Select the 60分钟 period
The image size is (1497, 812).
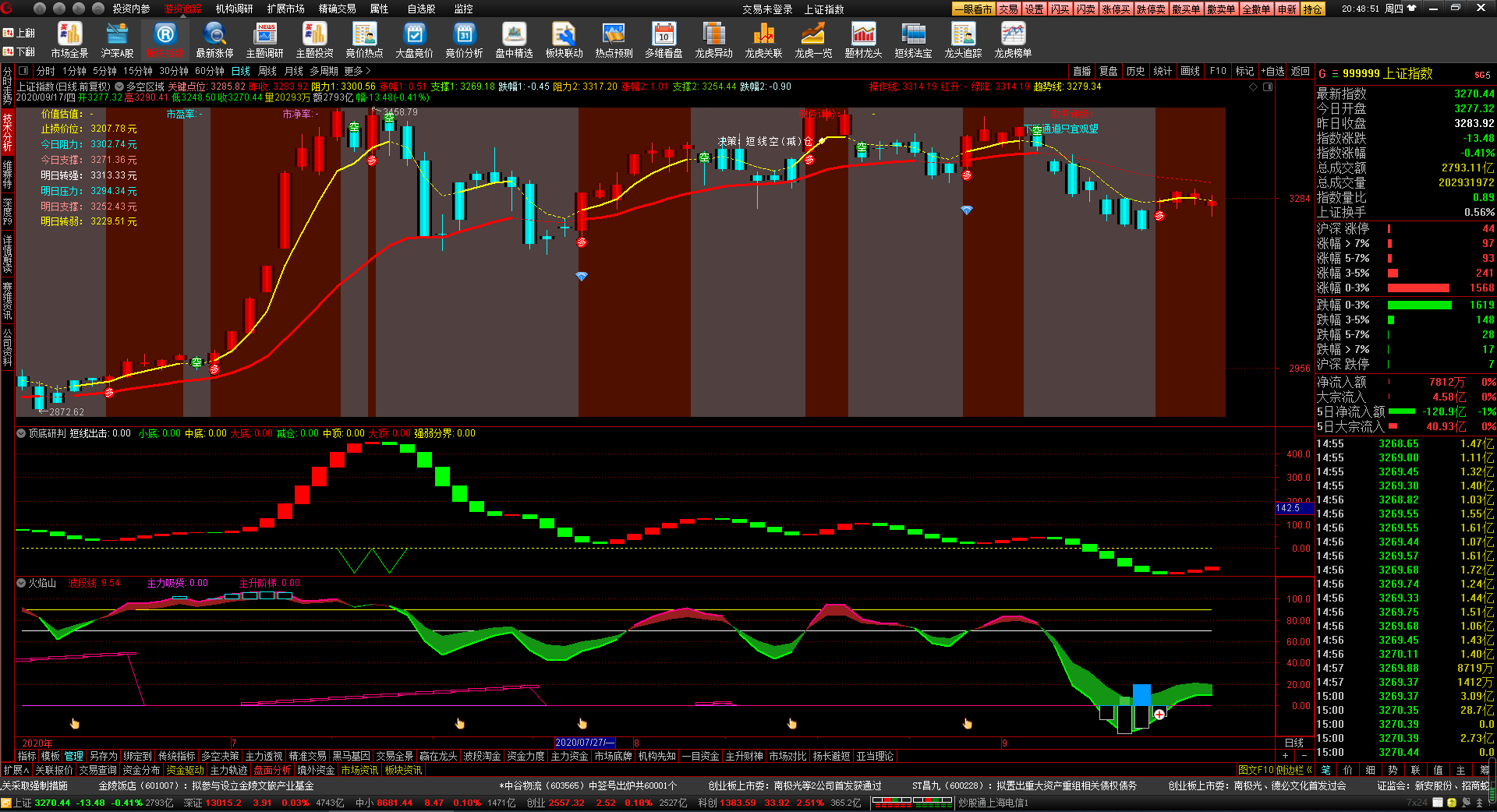(x=210, y=71)
